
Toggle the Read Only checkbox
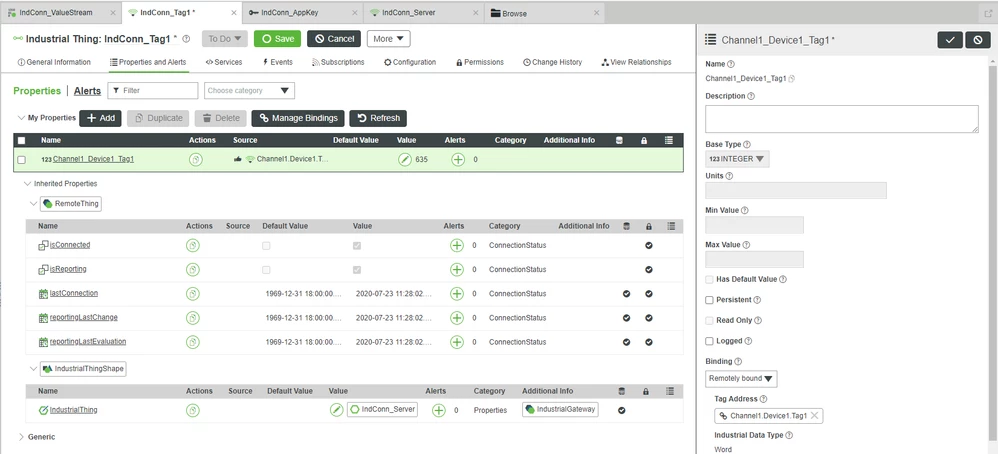pyautogui.click(x=709, y=320)
